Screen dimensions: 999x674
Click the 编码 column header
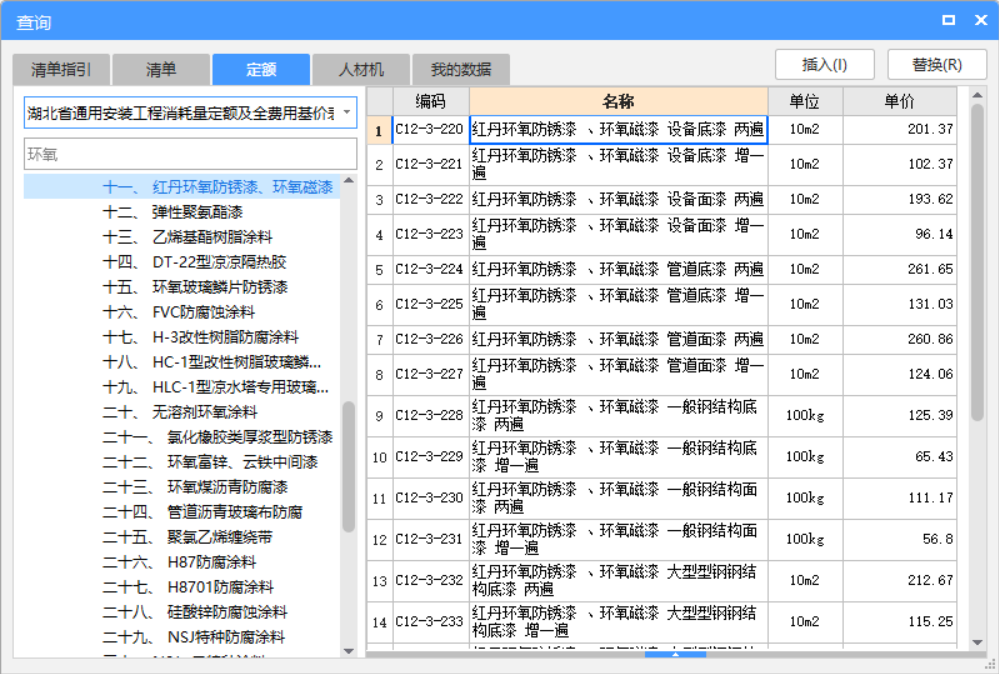point(431,101)
